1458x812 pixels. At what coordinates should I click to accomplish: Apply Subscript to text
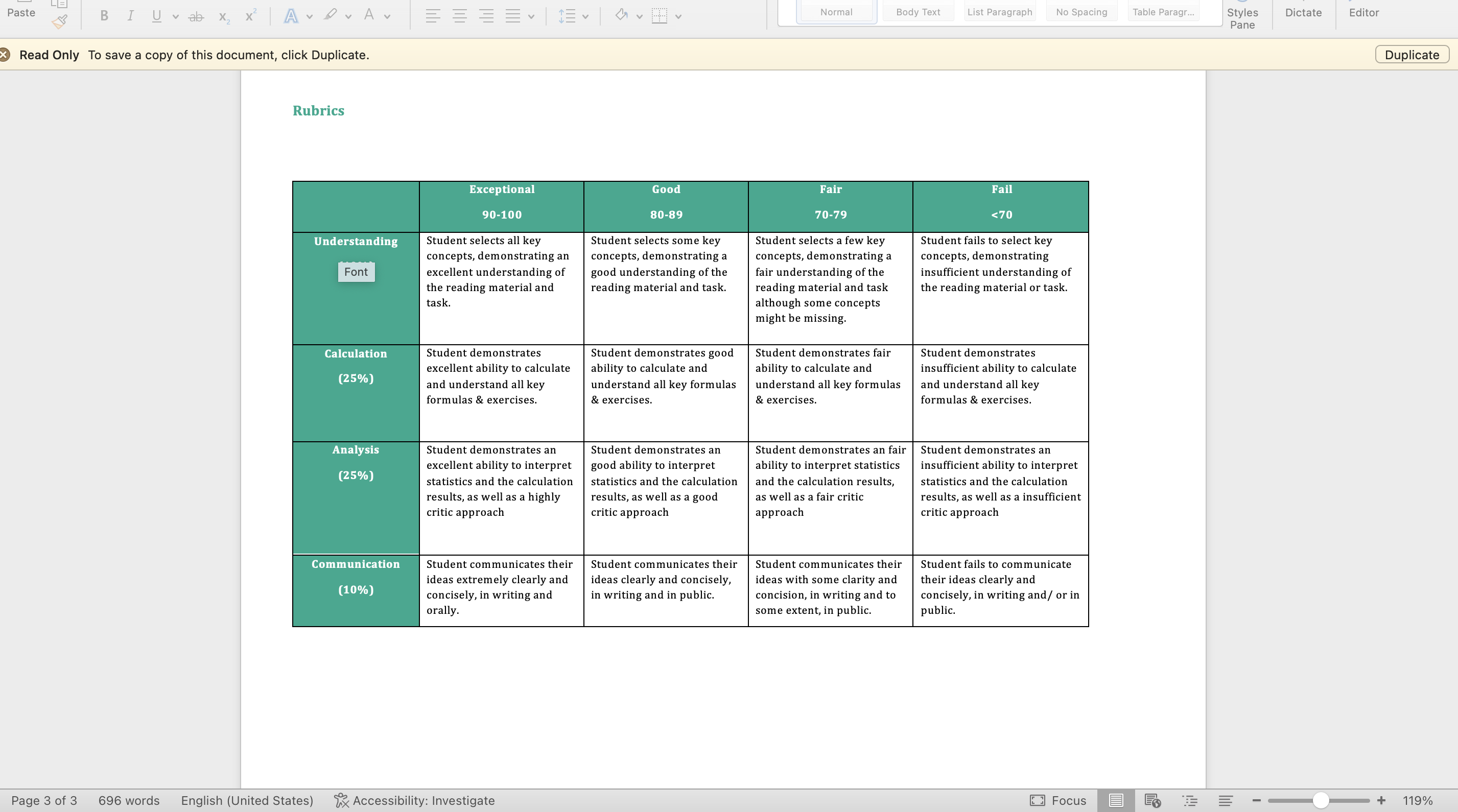tap(224, 16)
